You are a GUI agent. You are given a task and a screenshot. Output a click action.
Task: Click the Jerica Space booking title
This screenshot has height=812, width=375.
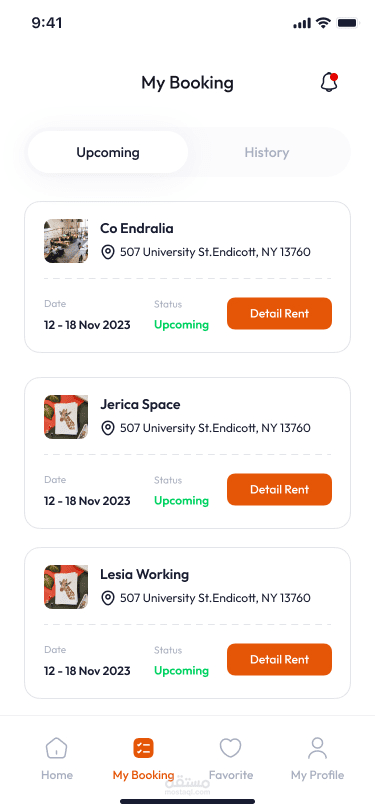point(140,404)
